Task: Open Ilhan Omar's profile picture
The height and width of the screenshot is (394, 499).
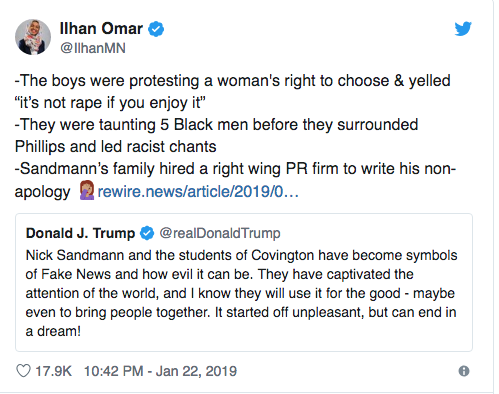Action: [x=33, y=37]
